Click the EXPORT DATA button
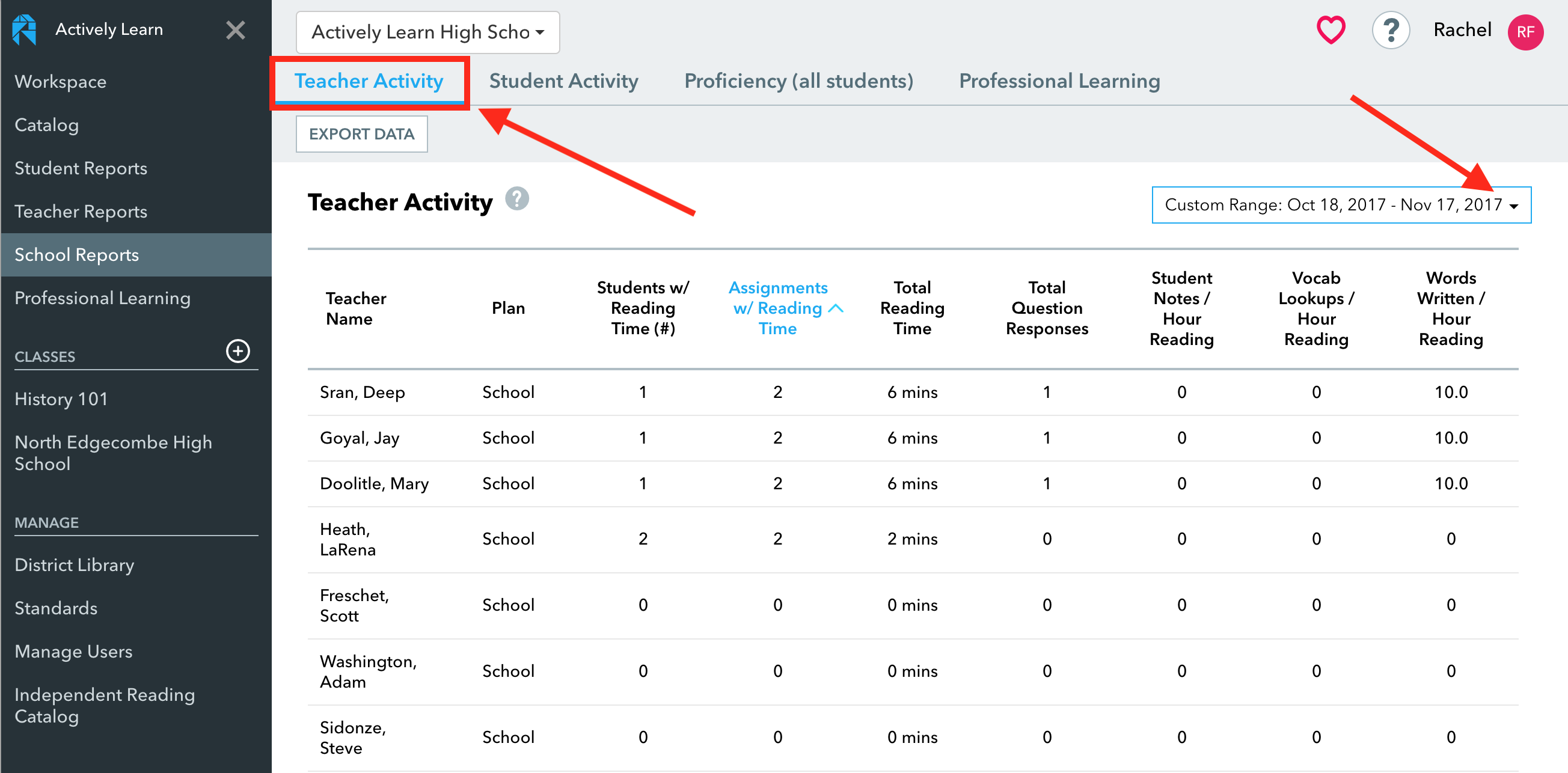 coord(361,134)
